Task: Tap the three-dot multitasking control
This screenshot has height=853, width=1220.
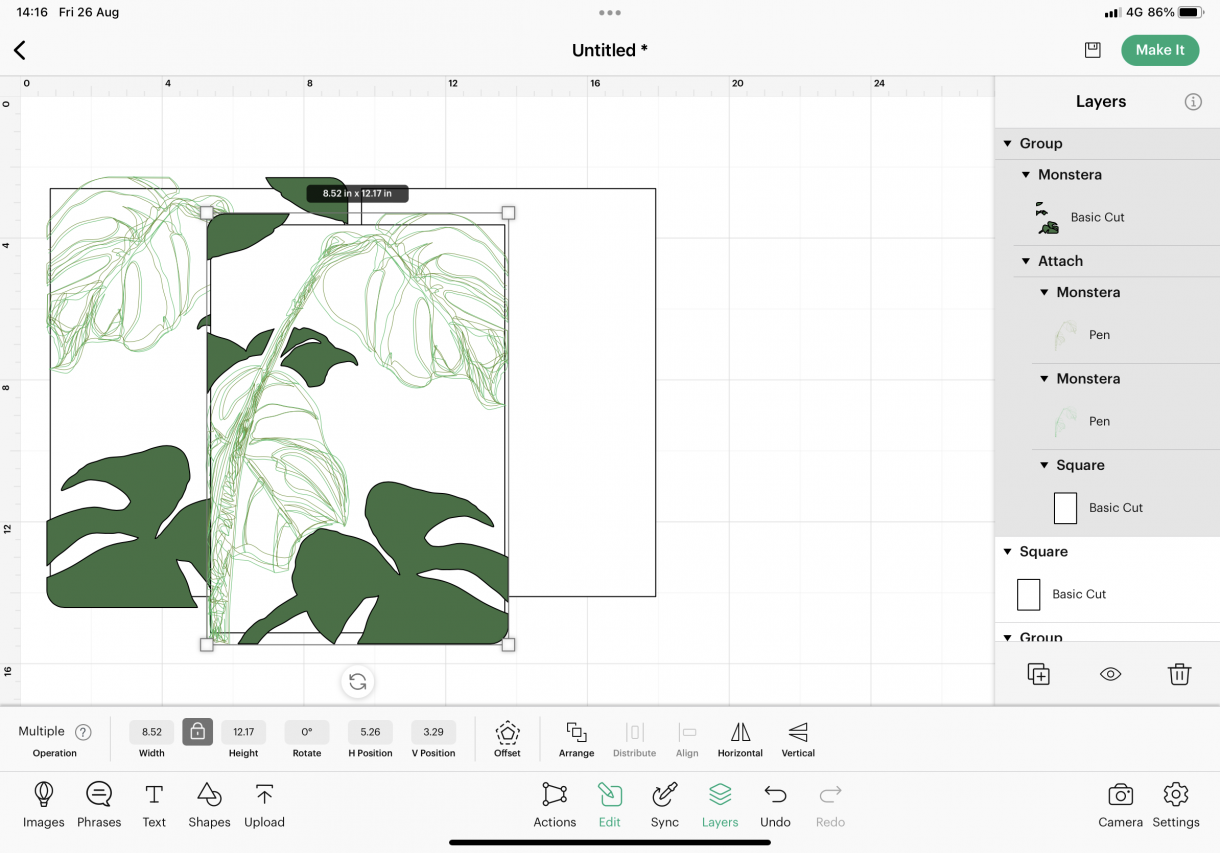Action: click(x=610, y=13)
